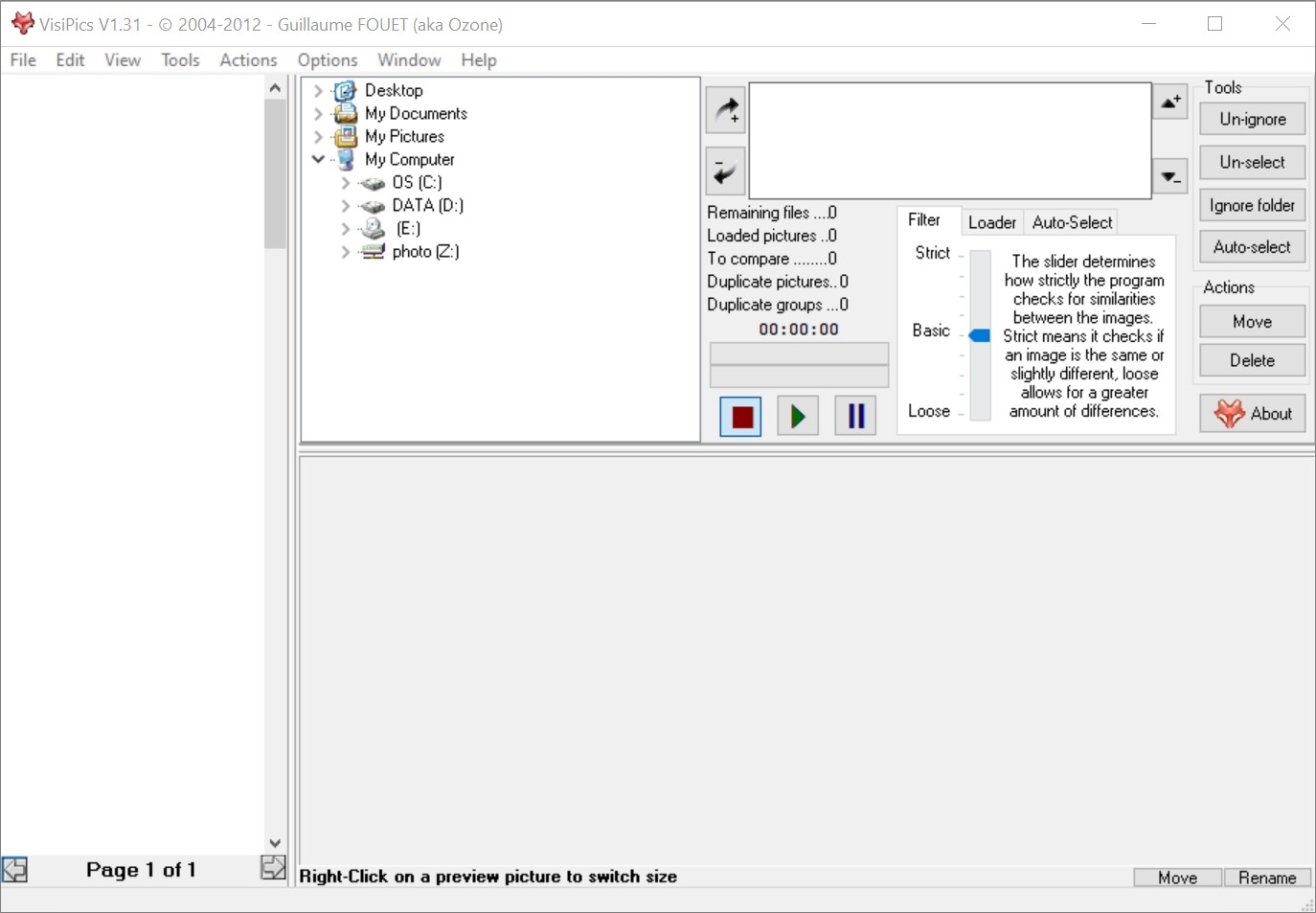Collapse the My Computer tree node
Image resolution: width=1316 pixels, height=913 pixels.
tap(318, 159)
